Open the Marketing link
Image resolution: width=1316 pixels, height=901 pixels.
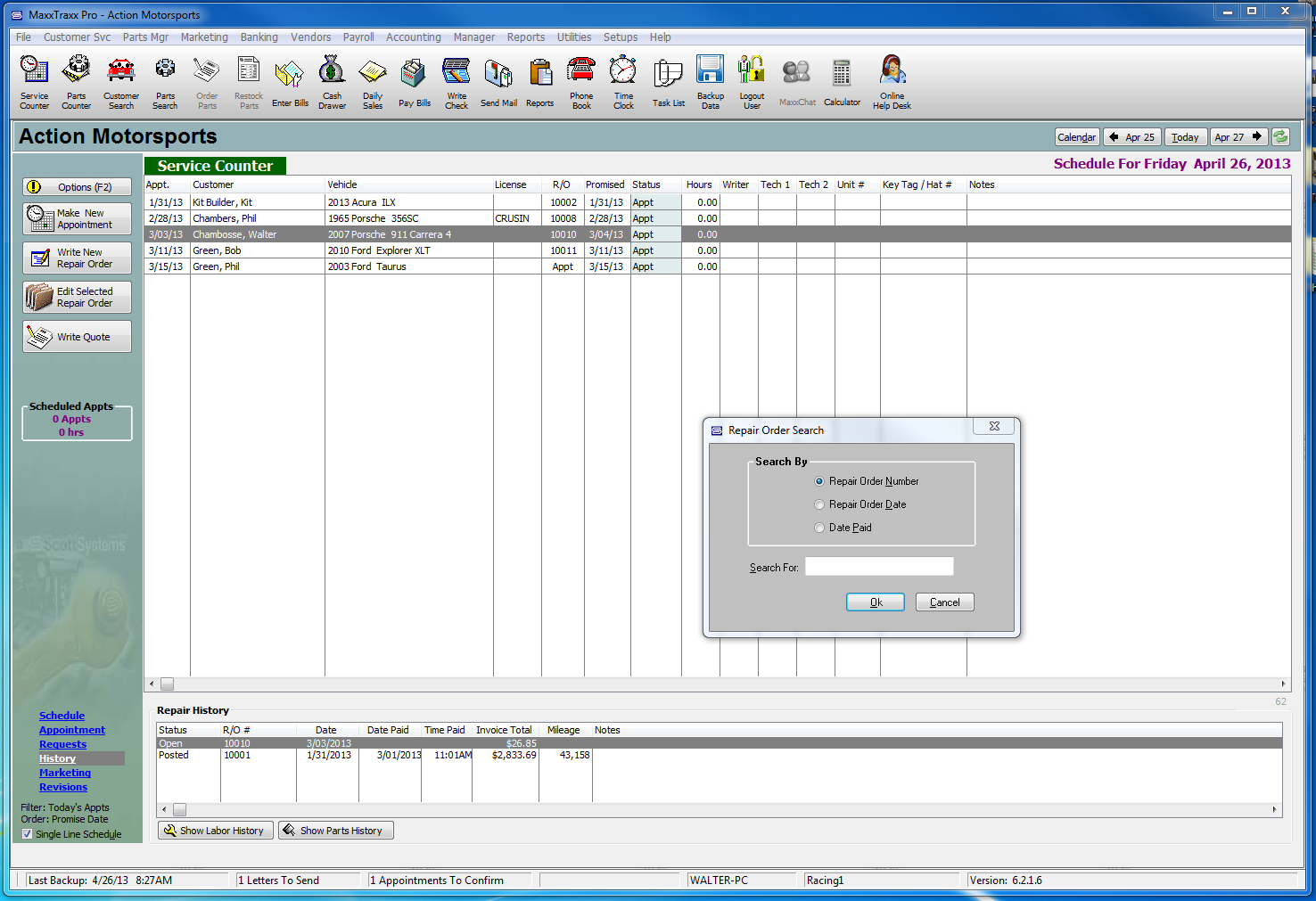point(65,773)
